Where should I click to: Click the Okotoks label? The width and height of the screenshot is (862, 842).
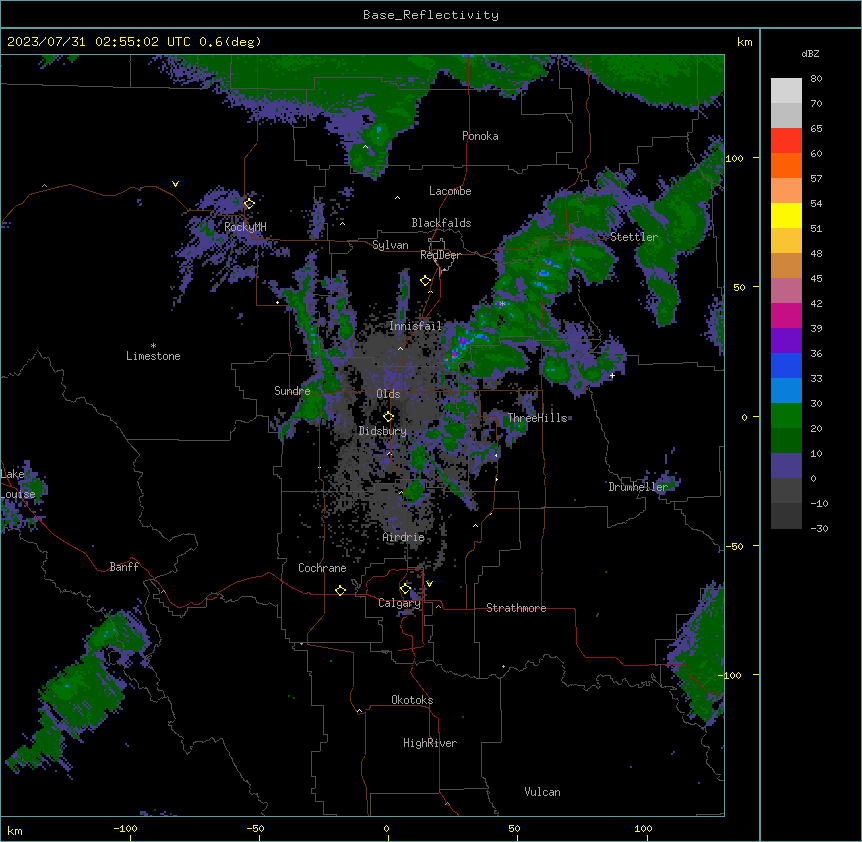(x=412, y=700)
